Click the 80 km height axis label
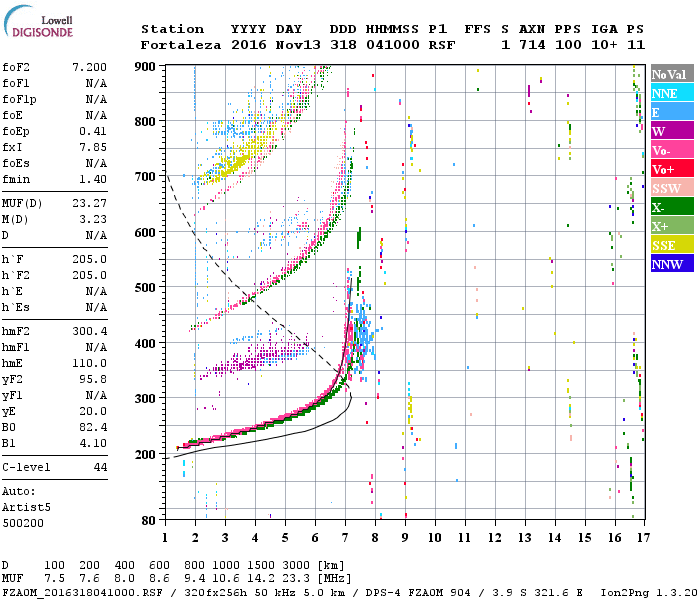 click(x=149, y=521)
